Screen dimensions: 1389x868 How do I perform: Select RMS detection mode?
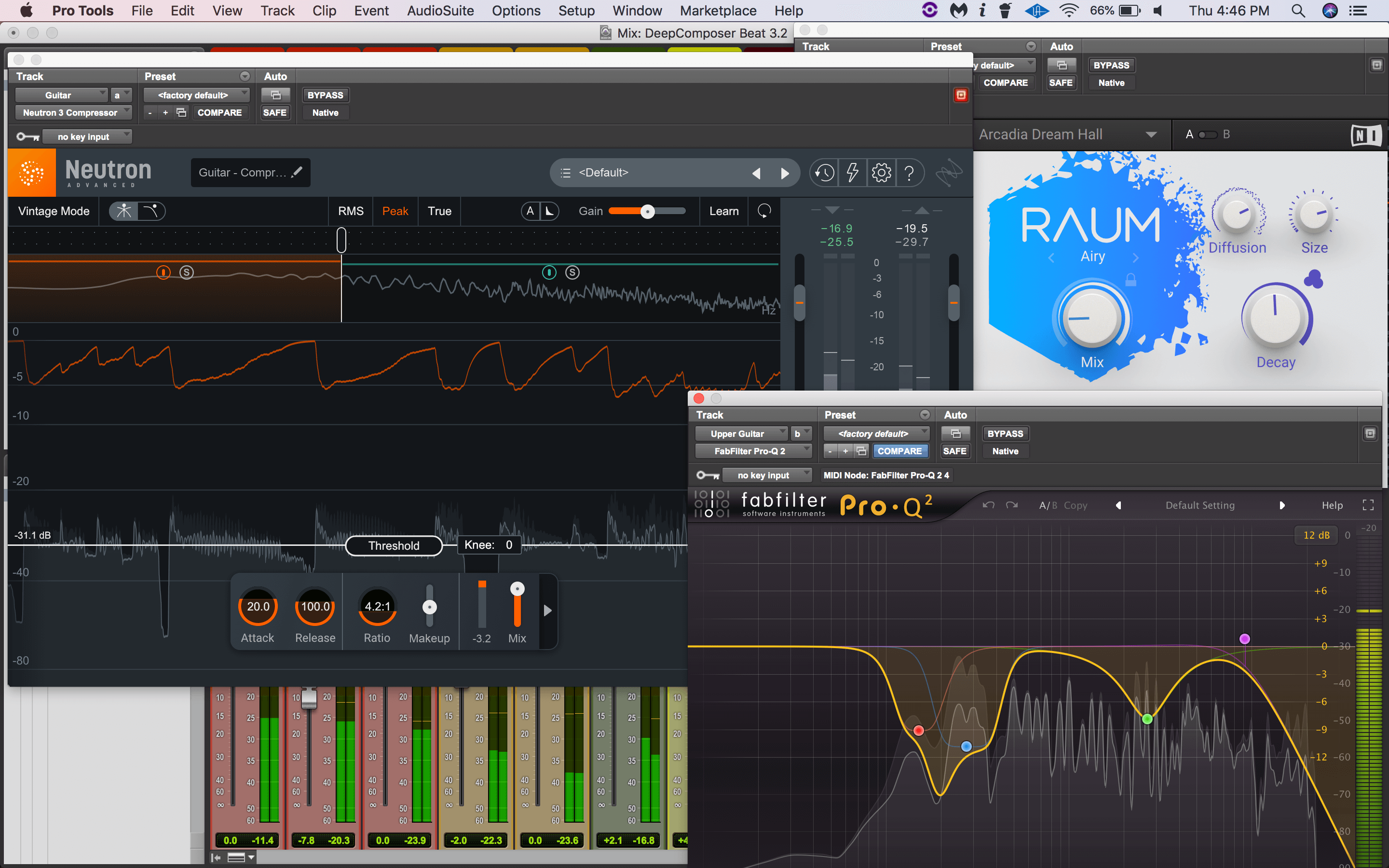351,211
